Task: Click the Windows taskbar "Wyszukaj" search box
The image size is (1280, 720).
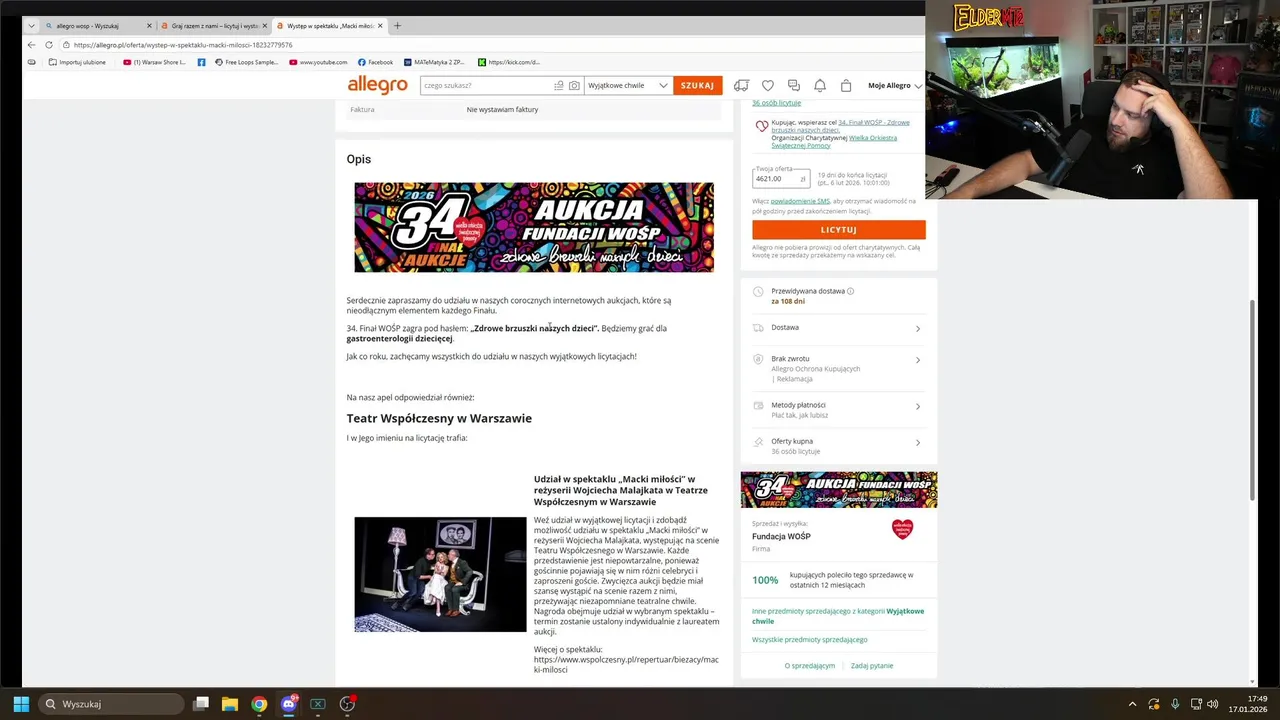Action: [112, 704]
